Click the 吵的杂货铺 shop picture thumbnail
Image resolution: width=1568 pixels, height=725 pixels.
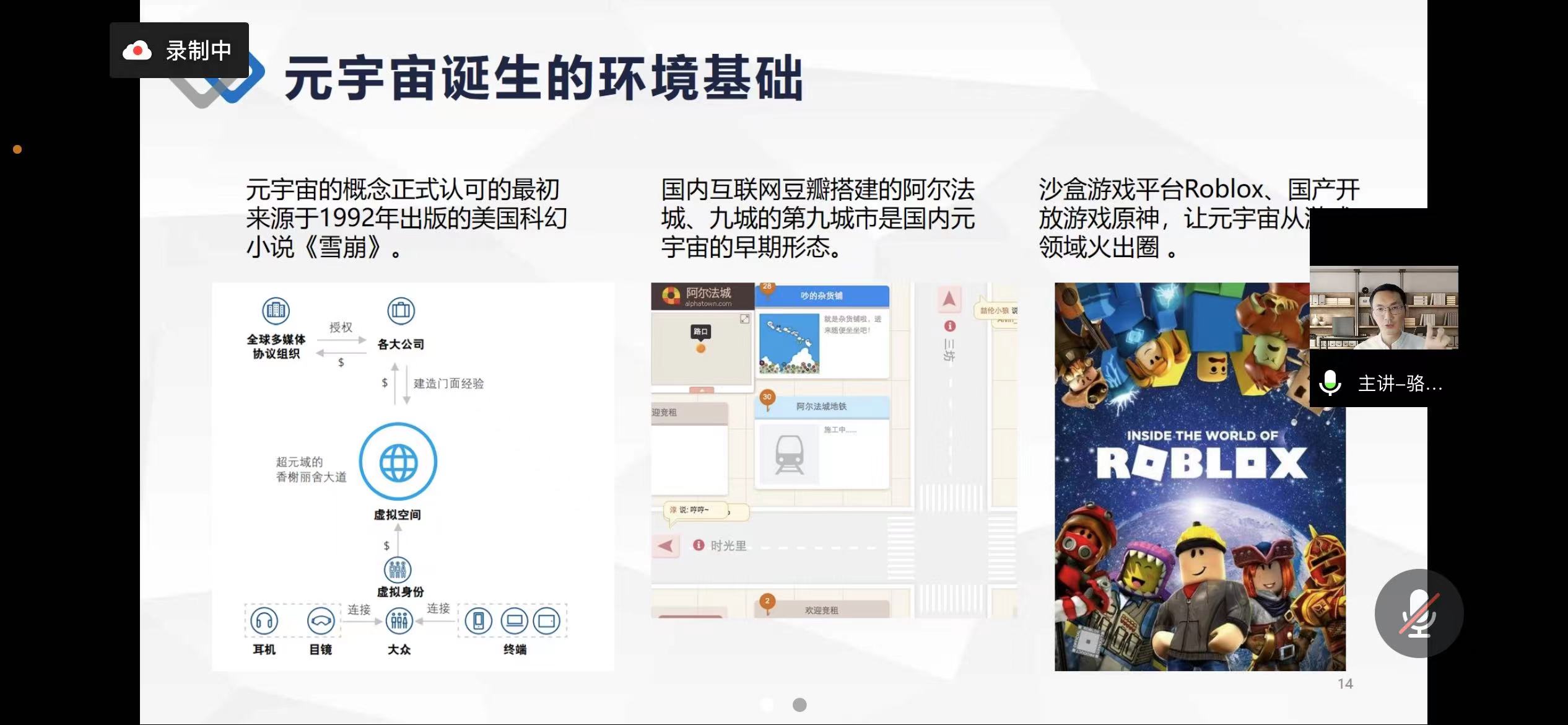click(790, 343)
